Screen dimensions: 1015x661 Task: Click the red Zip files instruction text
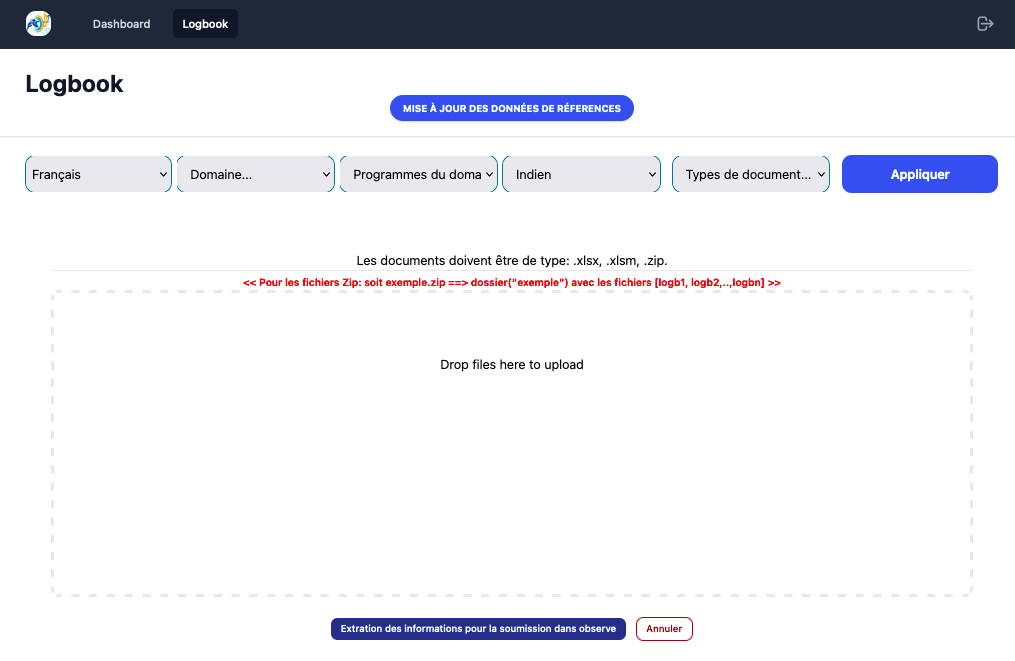[511, 283]
